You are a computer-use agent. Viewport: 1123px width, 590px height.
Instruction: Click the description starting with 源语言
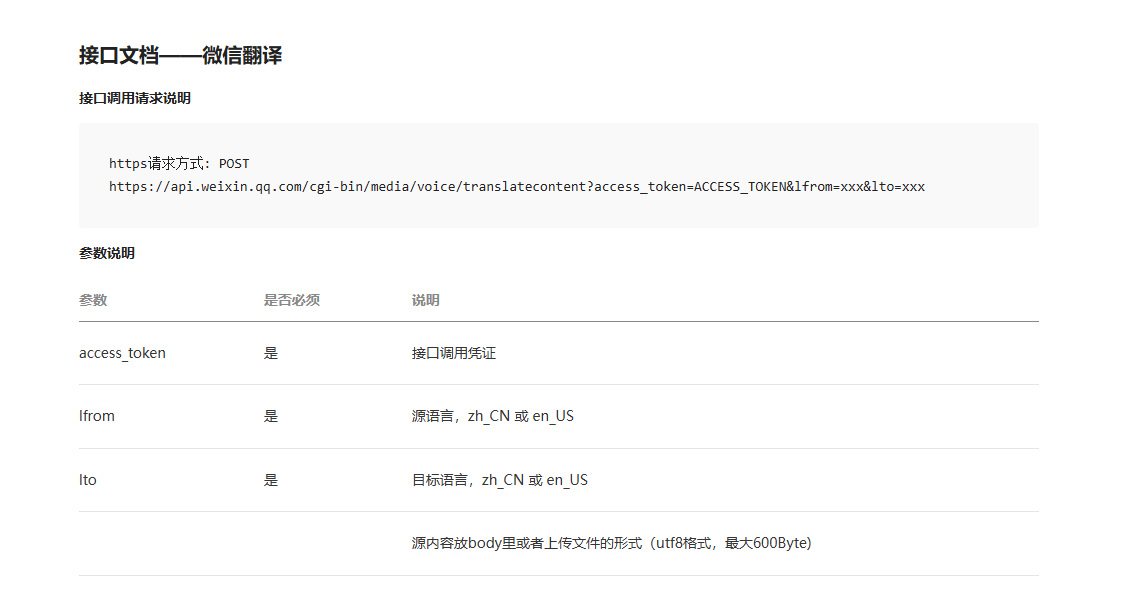tap(493, 416)
